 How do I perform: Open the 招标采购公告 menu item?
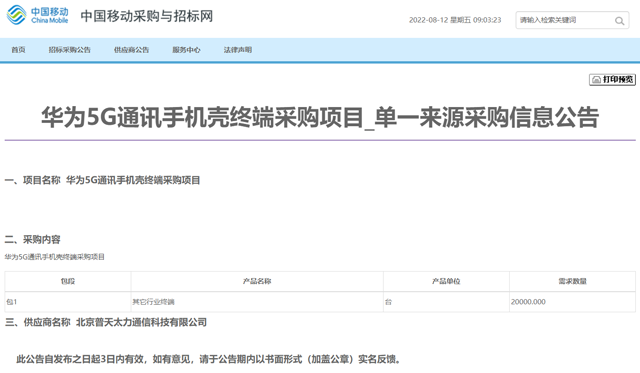click(x=69, y=50)
